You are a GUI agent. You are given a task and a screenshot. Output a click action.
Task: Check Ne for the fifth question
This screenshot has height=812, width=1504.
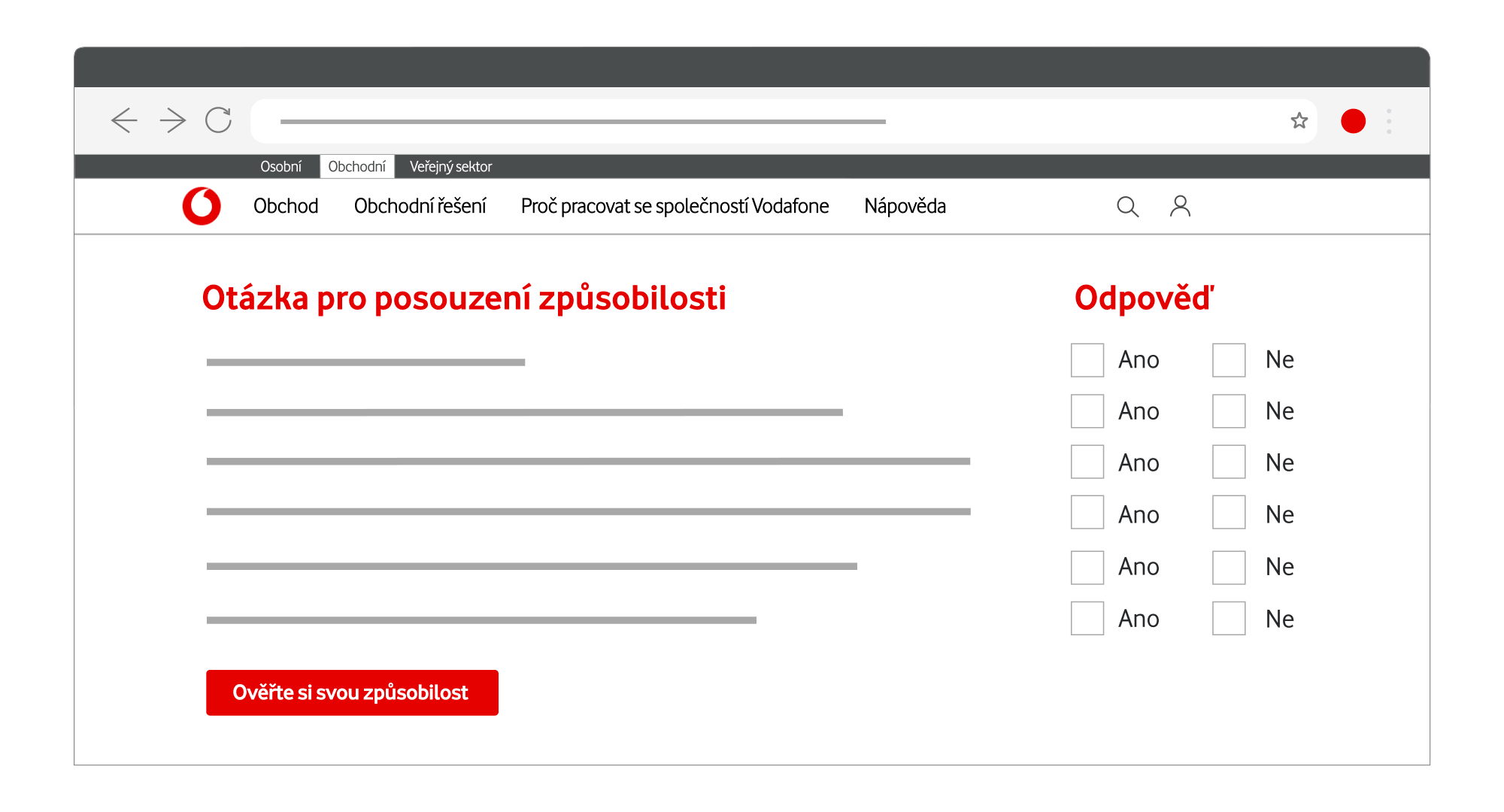coord(1229,568)
